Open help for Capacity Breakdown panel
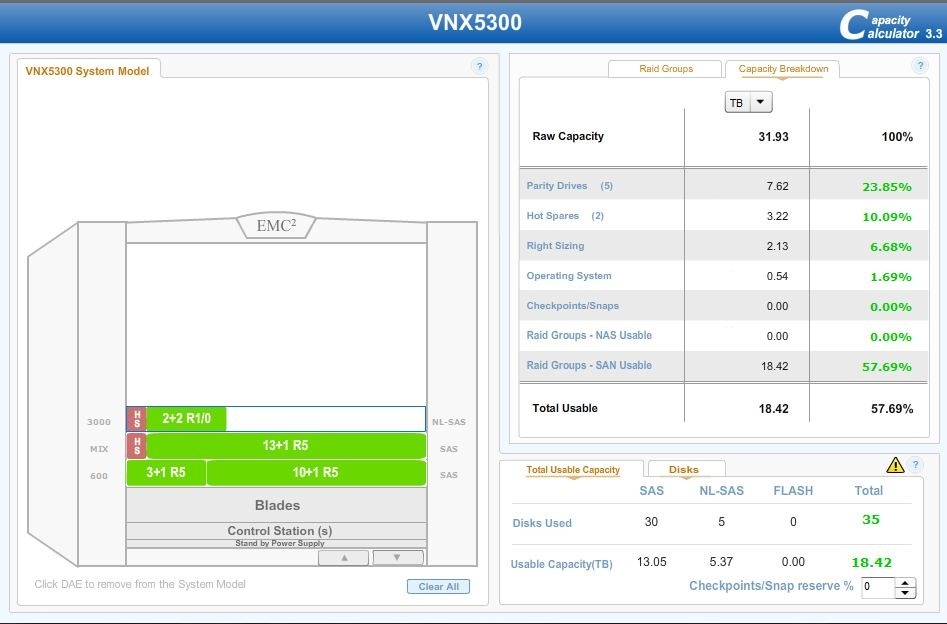The width and height of the screenshot is (947, 624). pos(920,65)
